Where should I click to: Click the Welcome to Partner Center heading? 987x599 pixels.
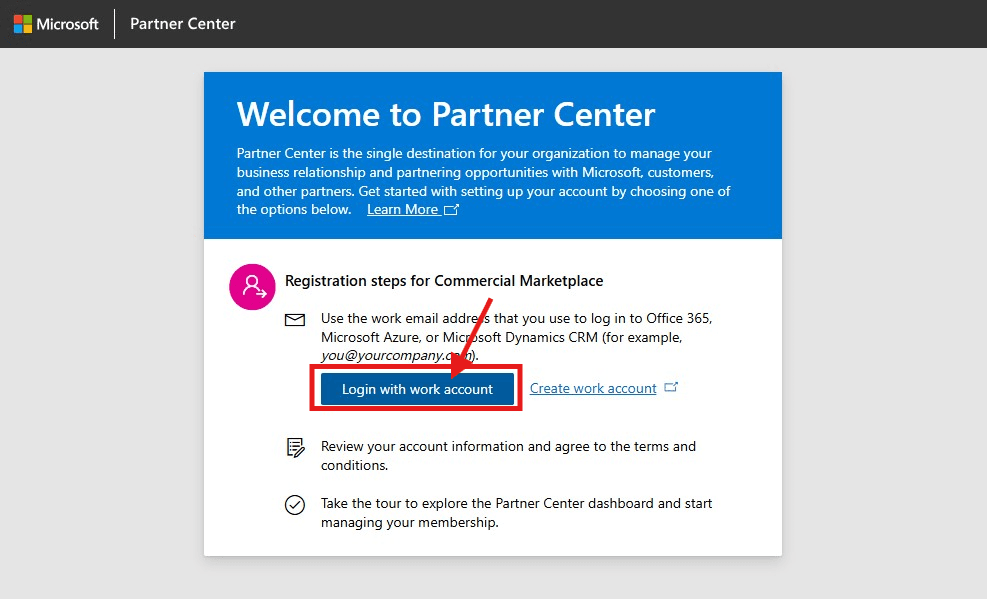[x=446, y=114]
